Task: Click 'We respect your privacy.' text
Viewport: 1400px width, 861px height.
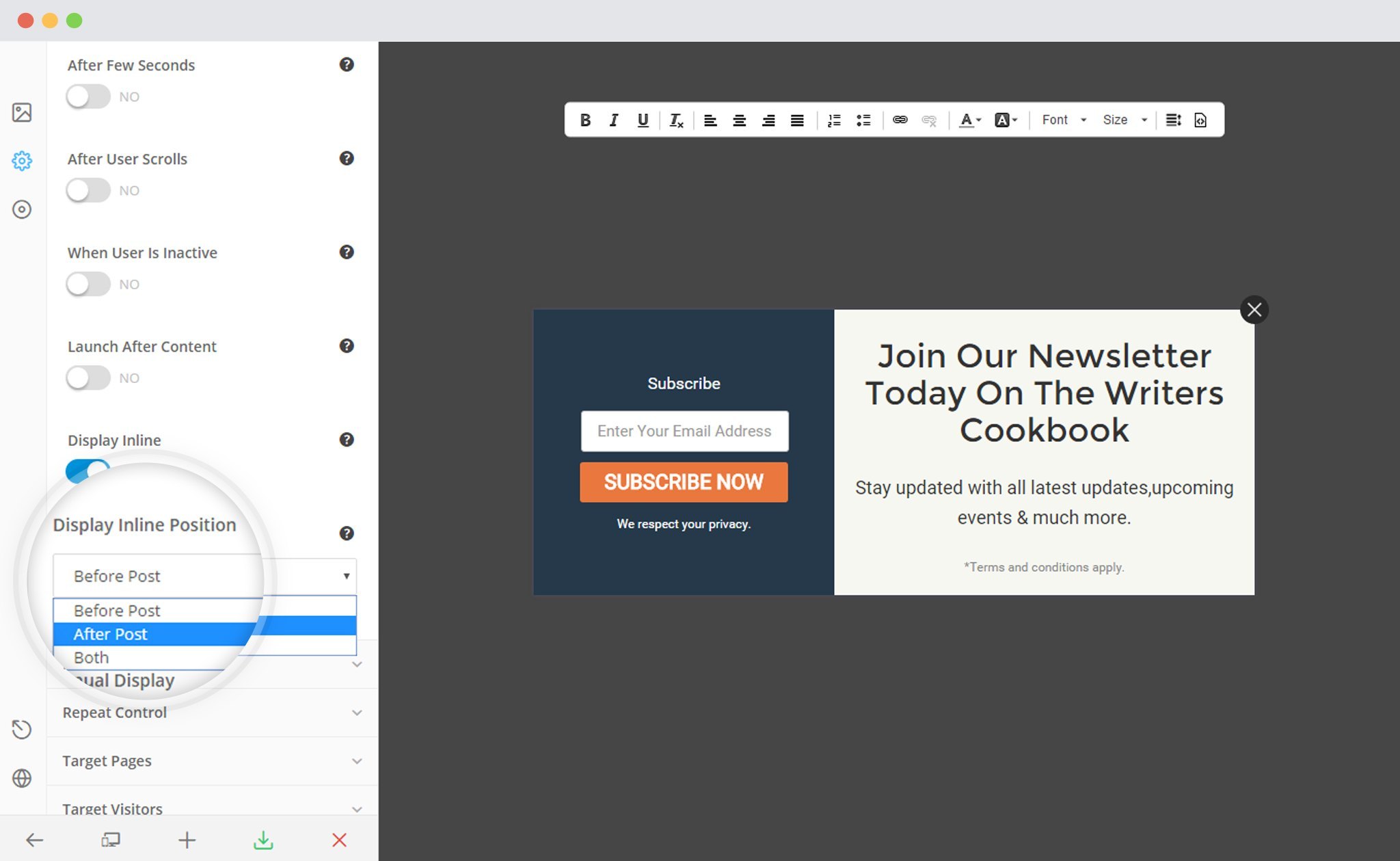Action: coord(684,524)
